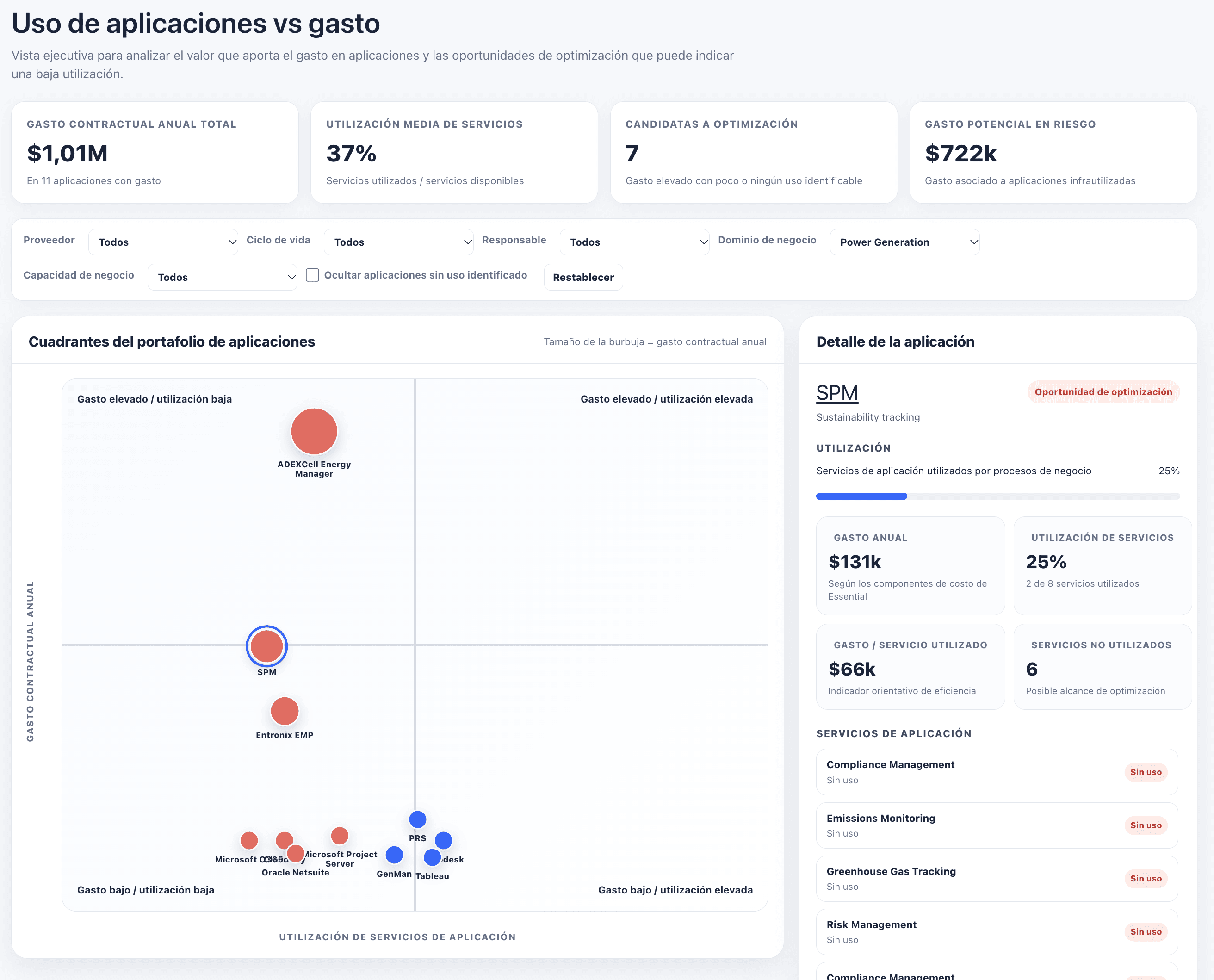
Task: Click the Oportunidad de optimización badge
Action: (1103, 392)
